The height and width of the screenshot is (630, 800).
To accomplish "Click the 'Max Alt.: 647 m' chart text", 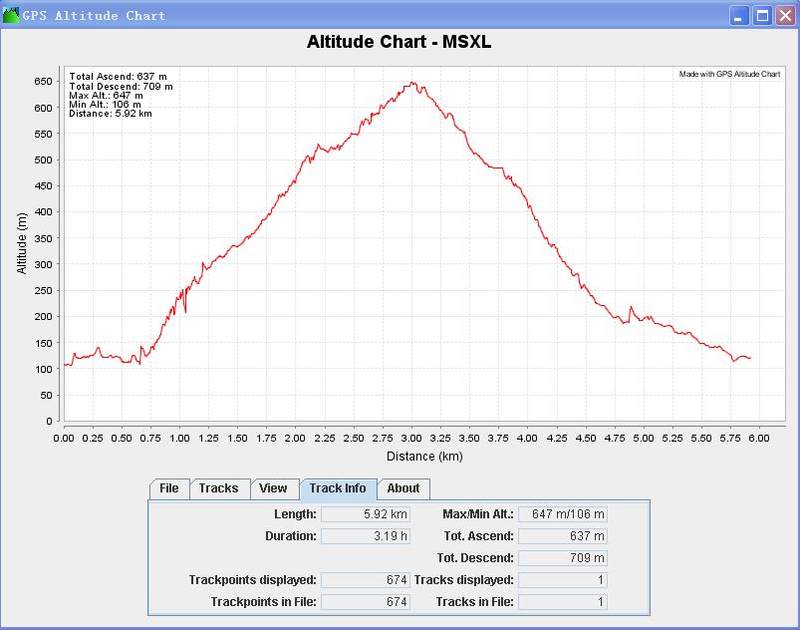I will point(106,95).
